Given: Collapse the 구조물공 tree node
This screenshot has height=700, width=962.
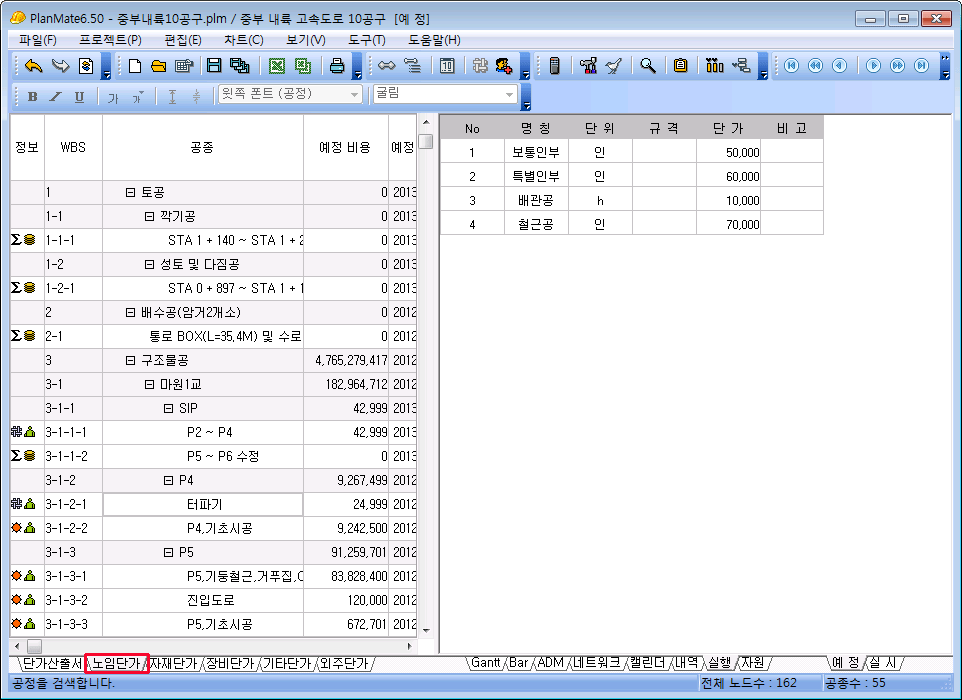Looking at the screenshot, I should point(130,360).
